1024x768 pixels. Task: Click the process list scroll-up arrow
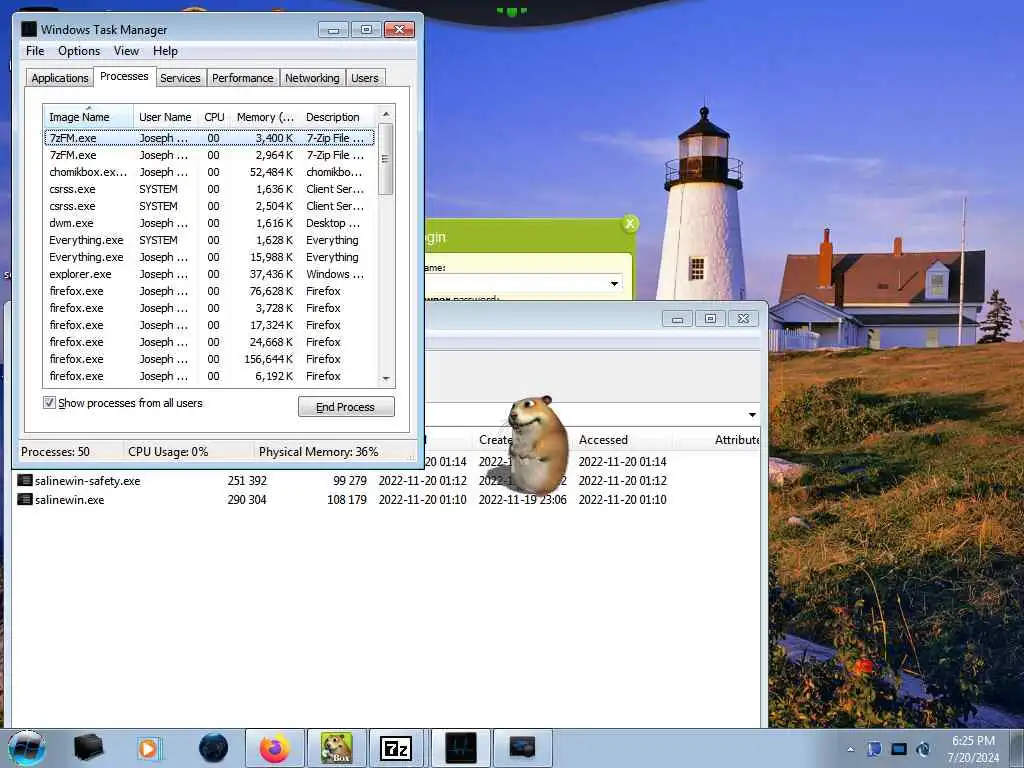386,114
